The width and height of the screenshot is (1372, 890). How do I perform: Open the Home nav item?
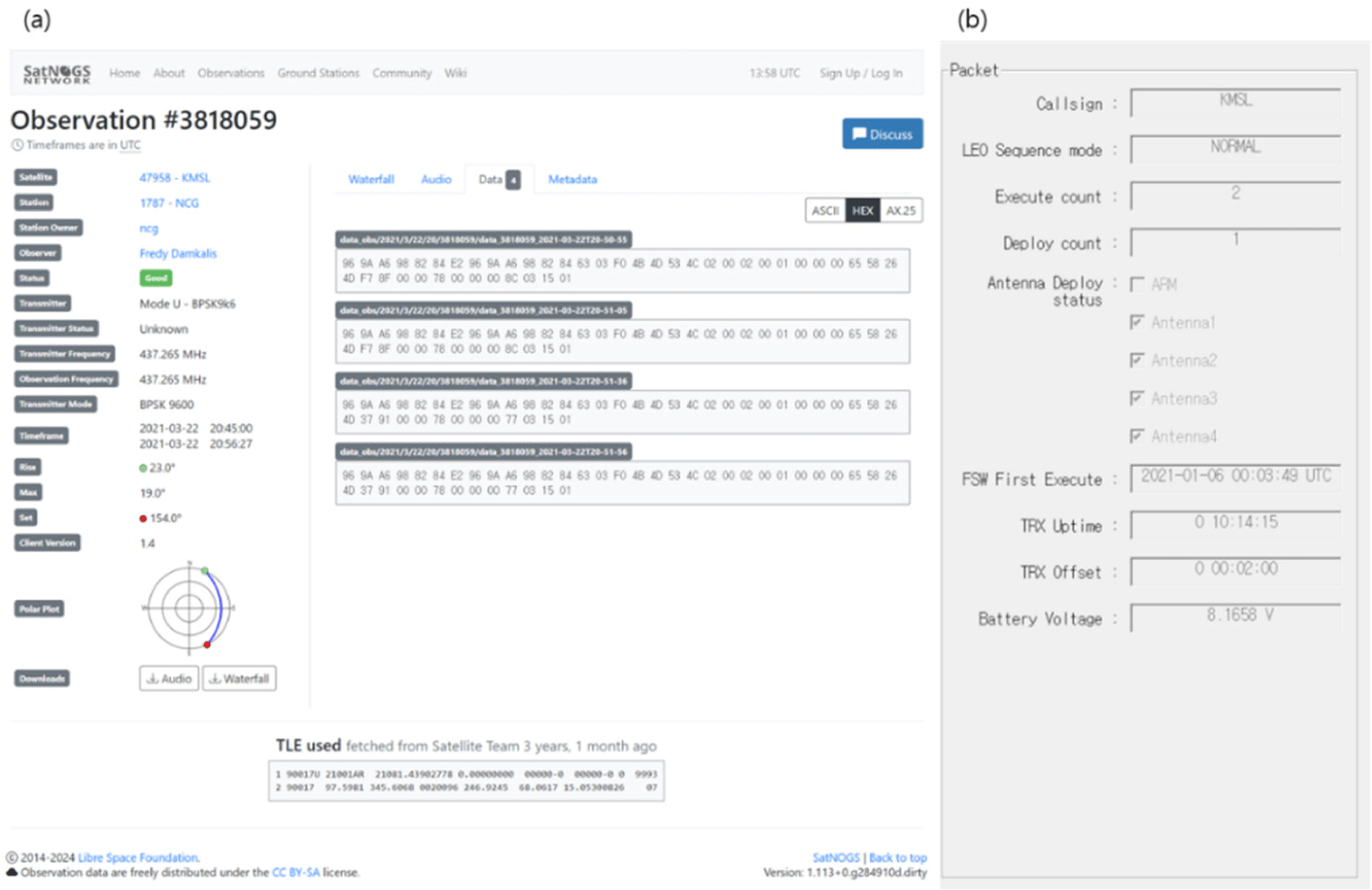tap(124, 73)
